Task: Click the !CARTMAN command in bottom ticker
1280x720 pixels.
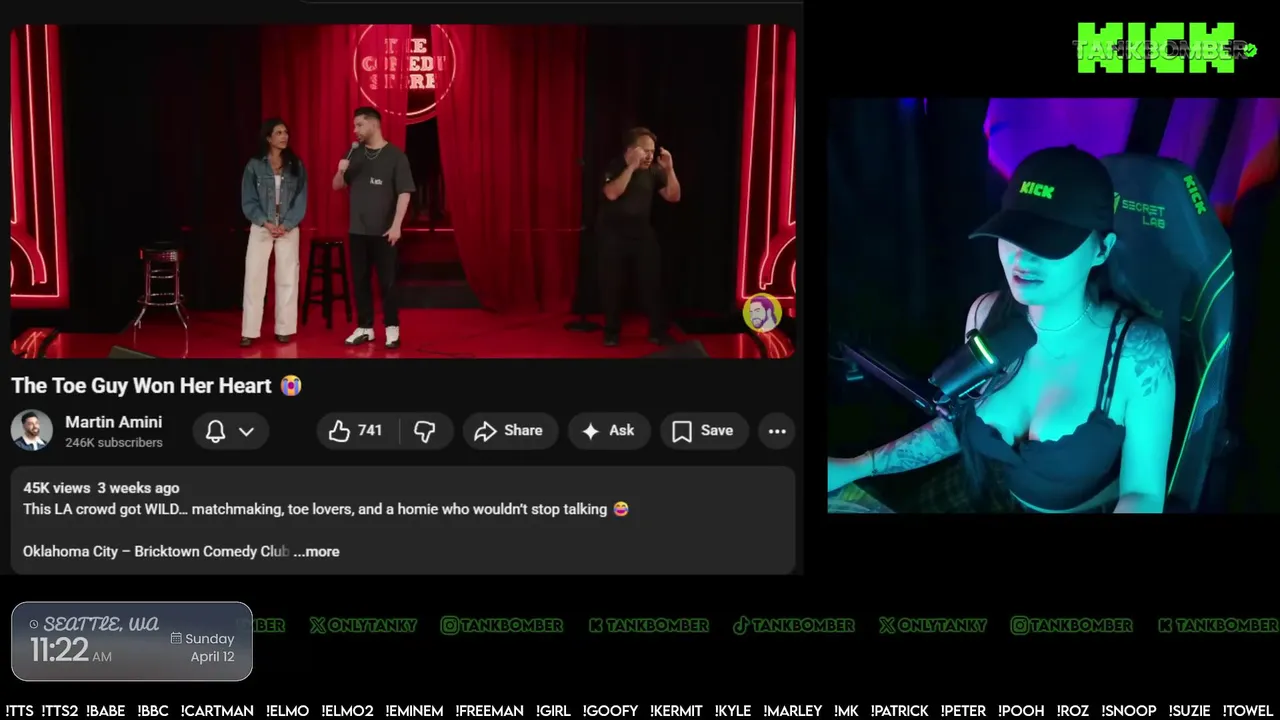Action: [217, 711]
